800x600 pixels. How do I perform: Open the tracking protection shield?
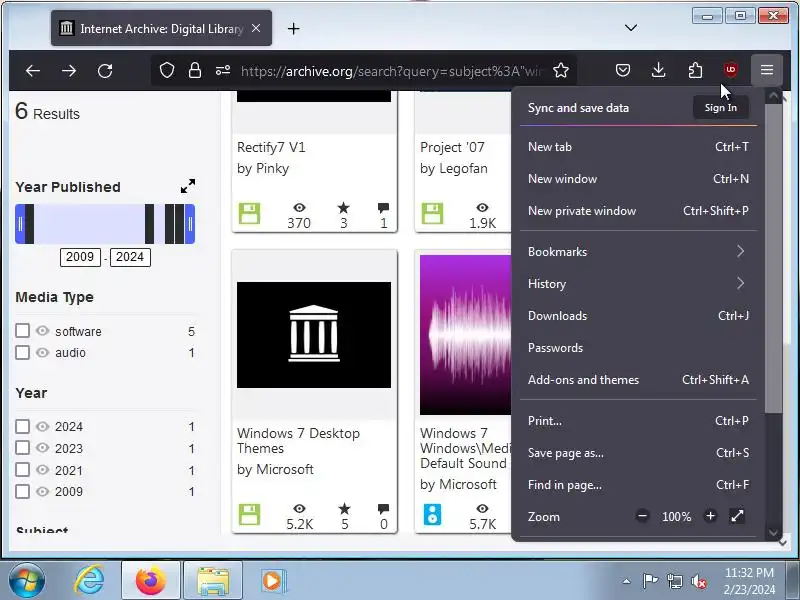(x=167, y=70)
